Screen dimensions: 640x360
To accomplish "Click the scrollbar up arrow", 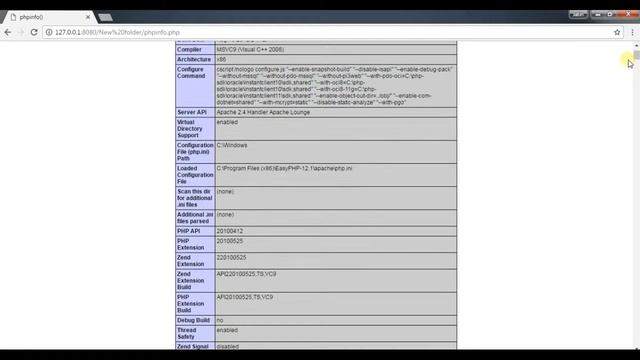I will tap(637, 45).
